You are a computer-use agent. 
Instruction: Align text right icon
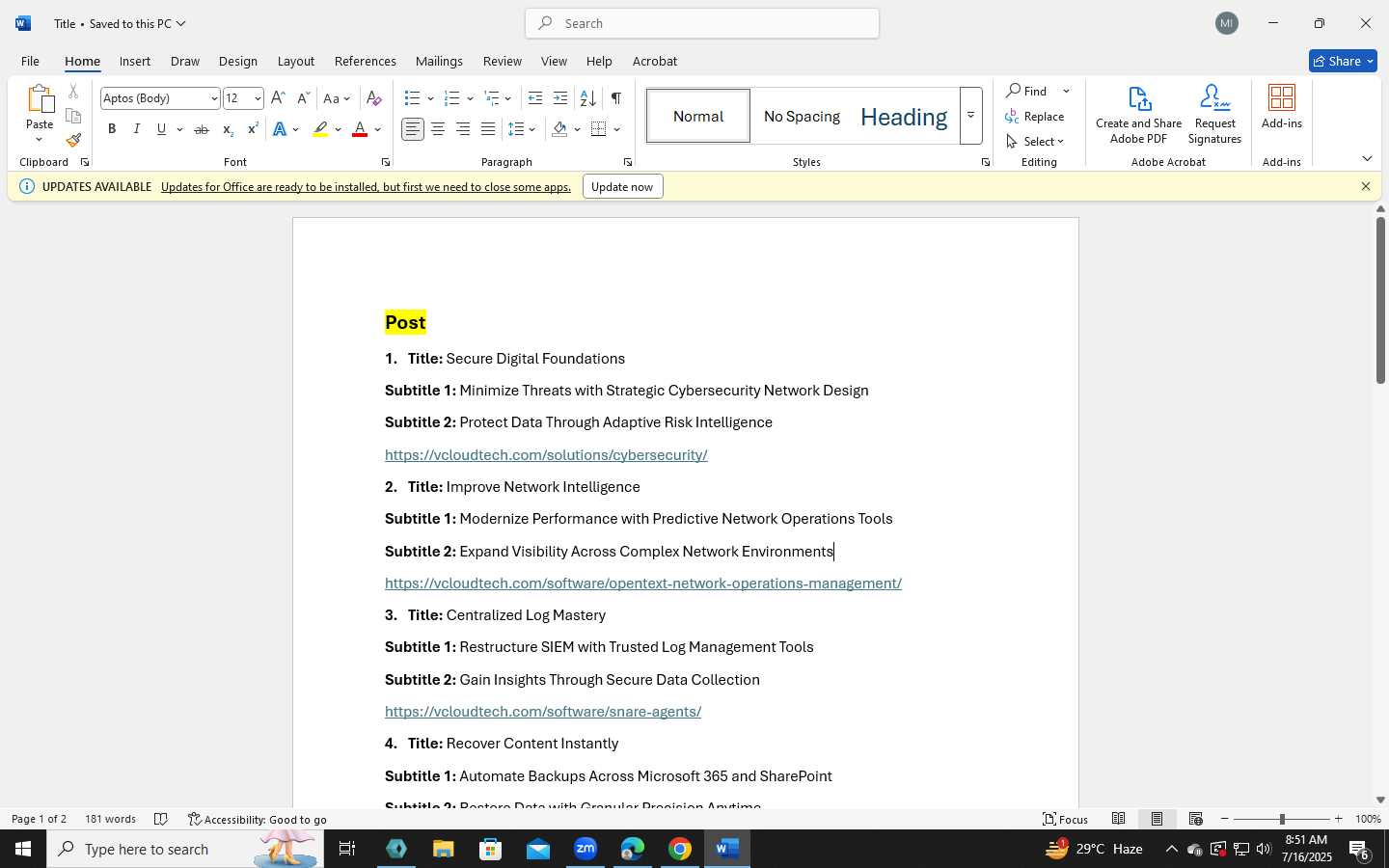point(463,129)
